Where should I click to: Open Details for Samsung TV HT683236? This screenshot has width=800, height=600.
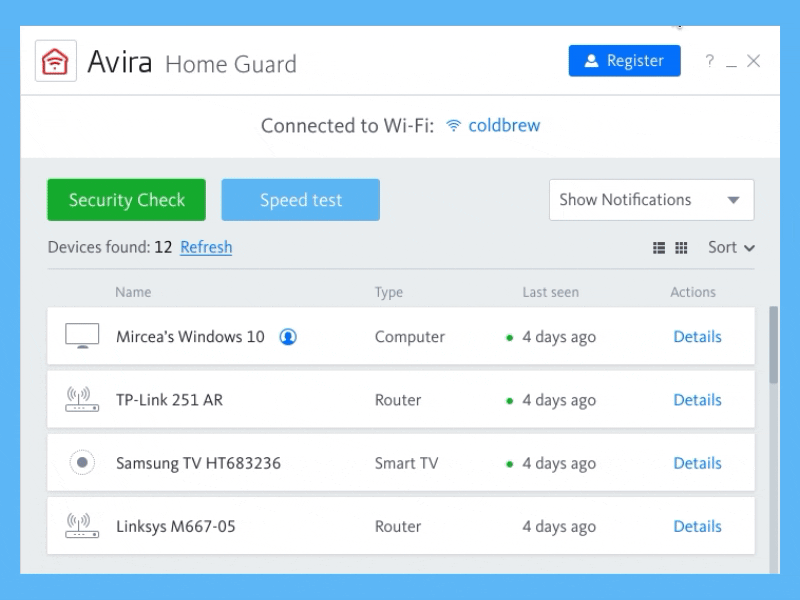pos(697,463)
